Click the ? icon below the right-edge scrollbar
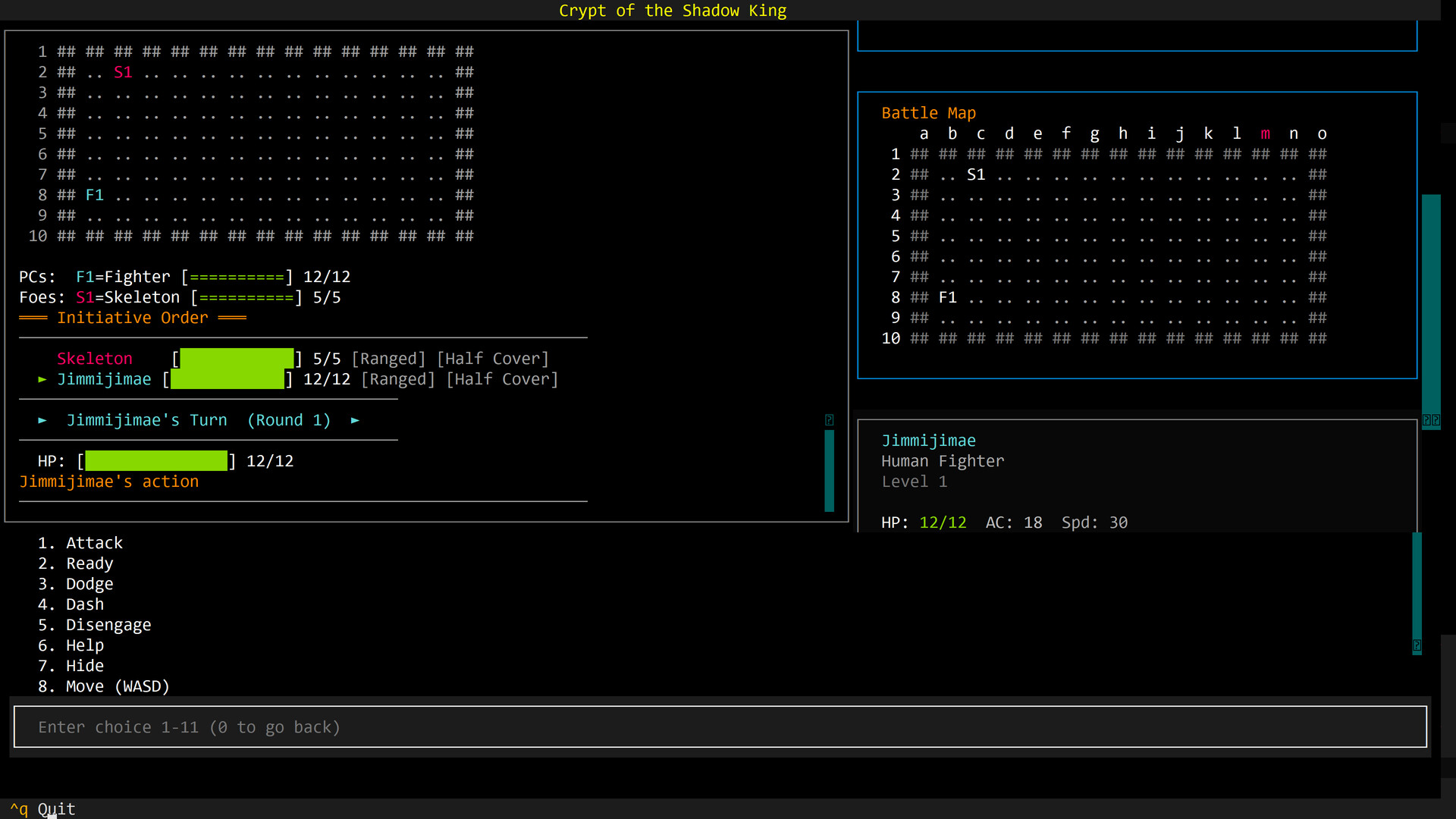1456x819 pixels. [x=1417, y=645]
